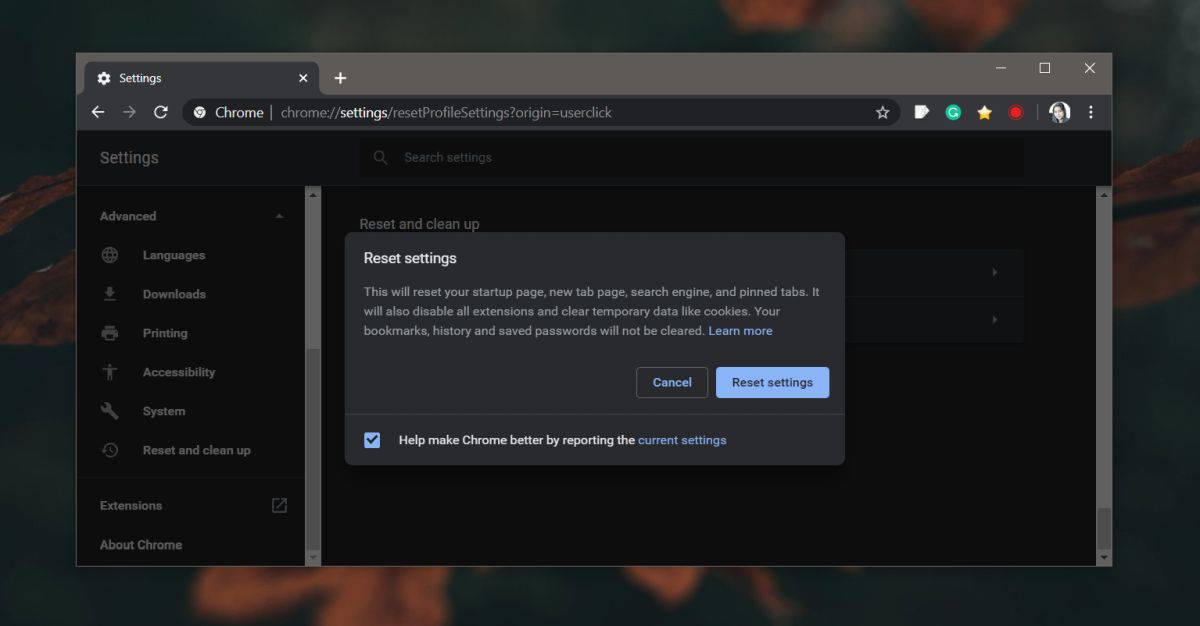Open Chrome's three-dot menu
1200x626 pixels.
[x=1091, y=112]
